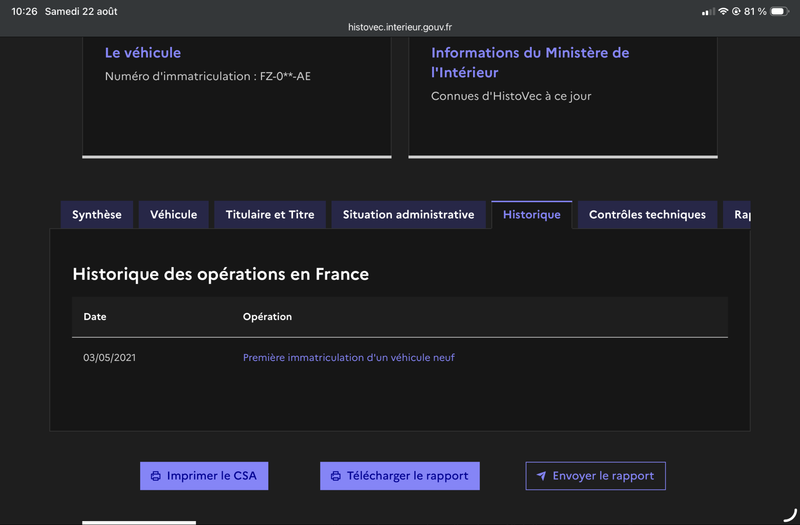
Task: Select the Historique tab
Action: [532, 215]
